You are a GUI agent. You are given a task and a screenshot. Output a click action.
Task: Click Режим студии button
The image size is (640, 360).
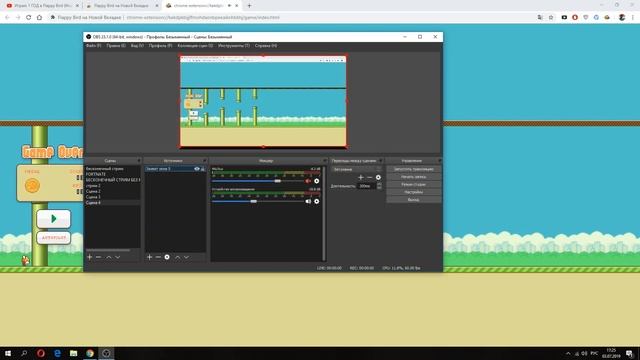click(x=413, y=184)
